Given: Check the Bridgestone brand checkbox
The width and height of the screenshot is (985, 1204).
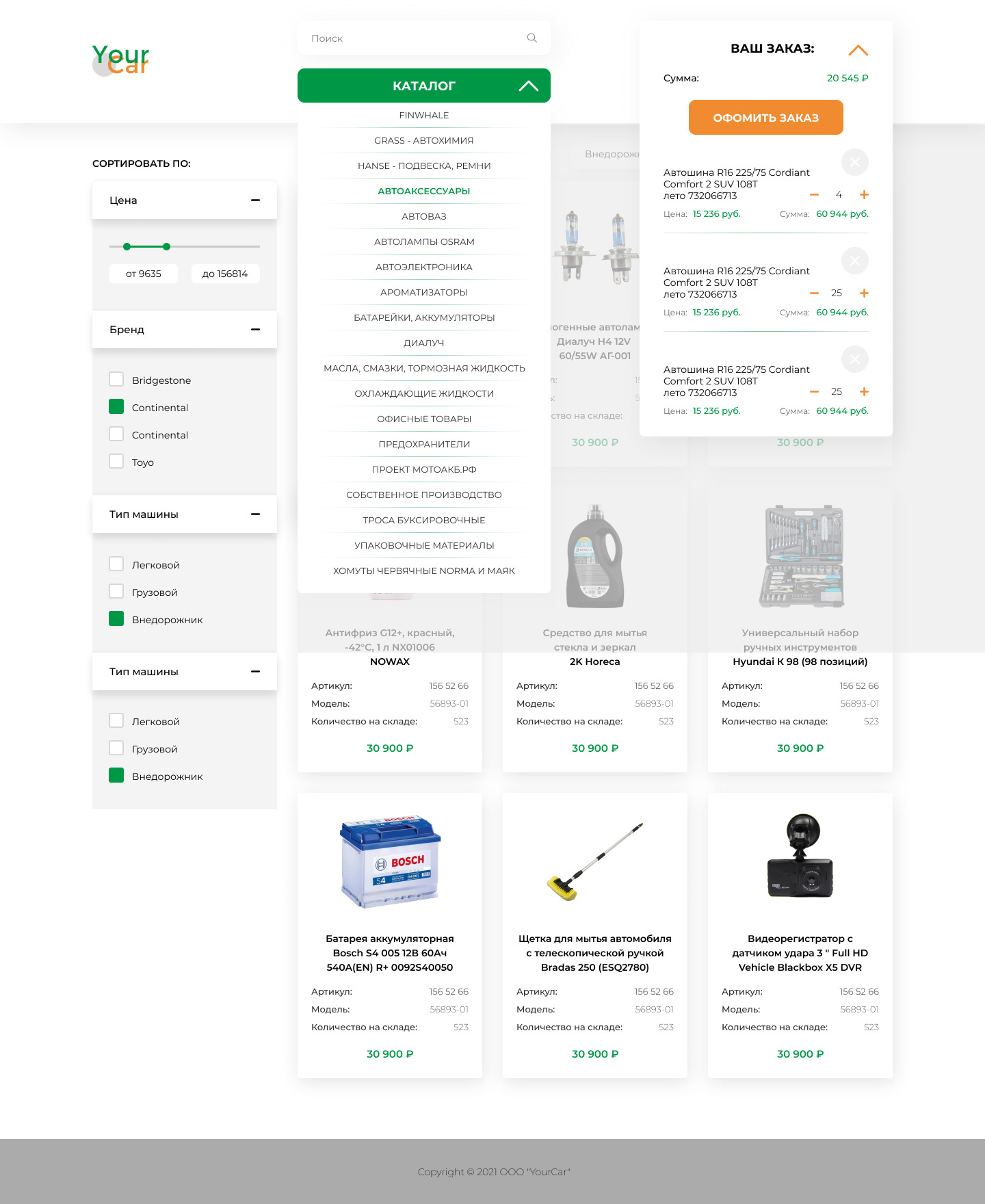Looking at the screenshot, I should pyautogui.click(x=116, y=379).
